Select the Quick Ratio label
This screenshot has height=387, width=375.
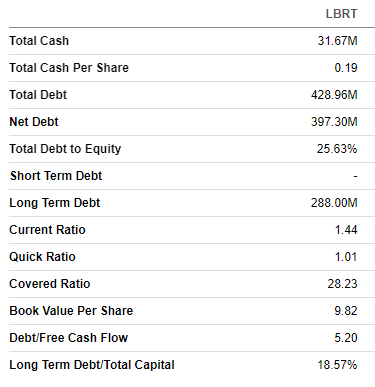pos(42,257)
